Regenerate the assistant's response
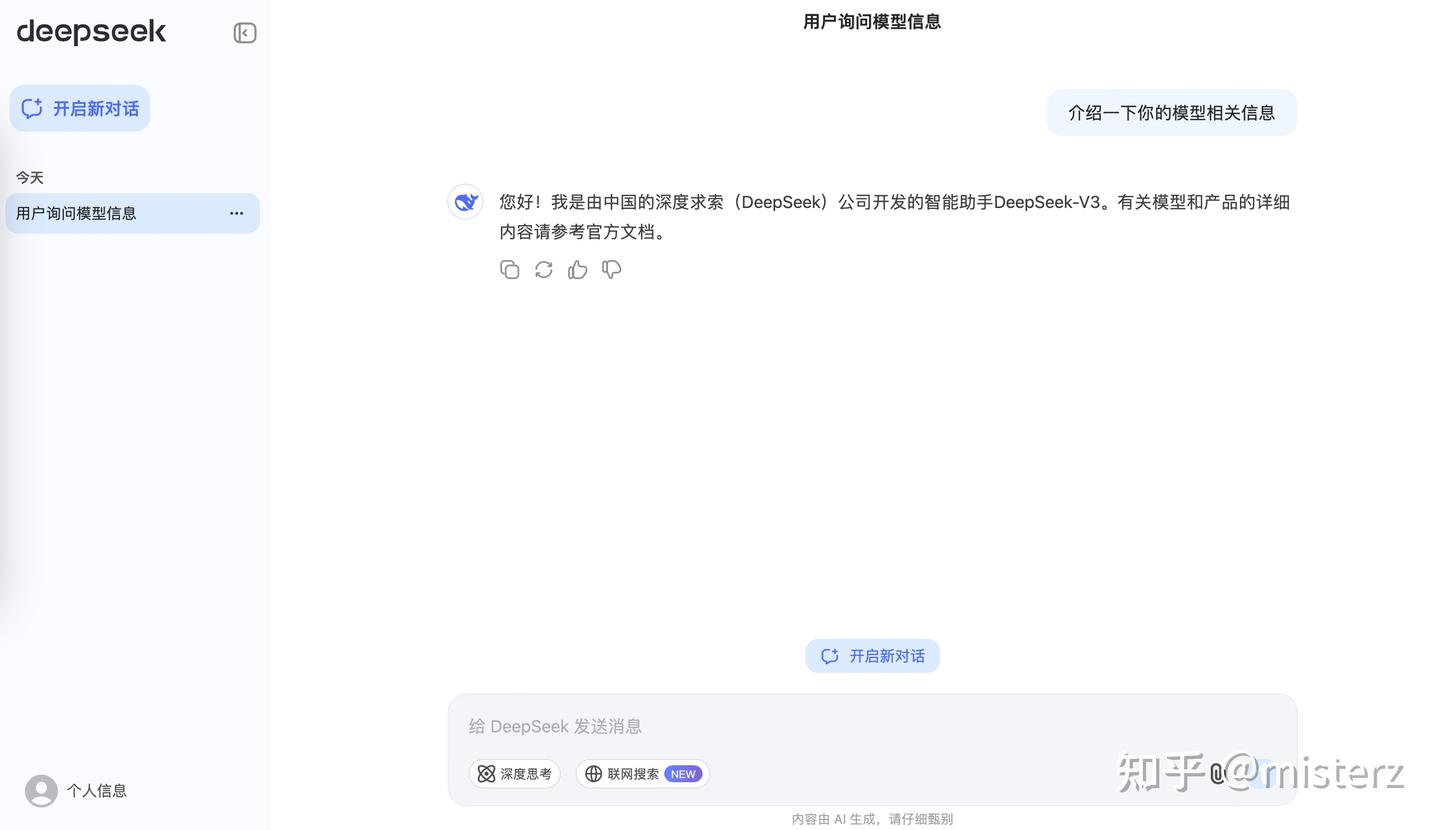 point(544,270)
